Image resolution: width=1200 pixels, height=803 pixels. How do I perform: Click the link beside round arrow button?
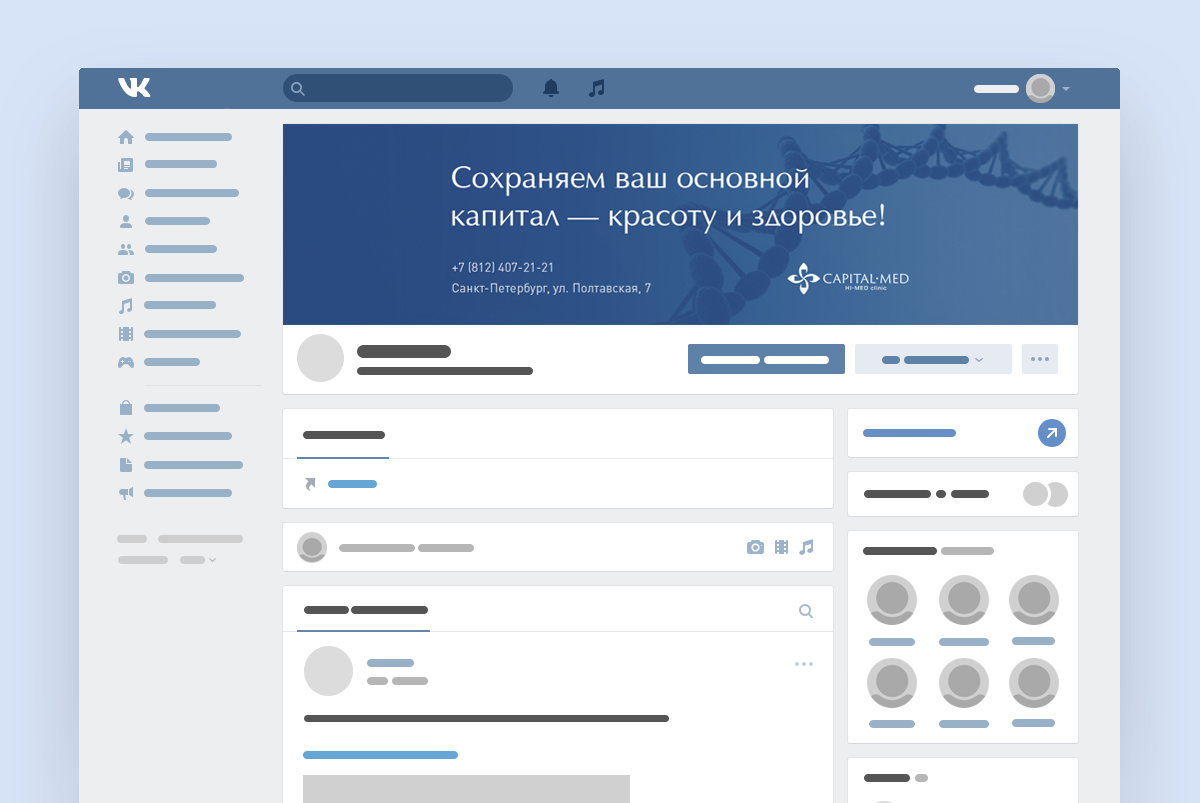click(x=909, y=433)
